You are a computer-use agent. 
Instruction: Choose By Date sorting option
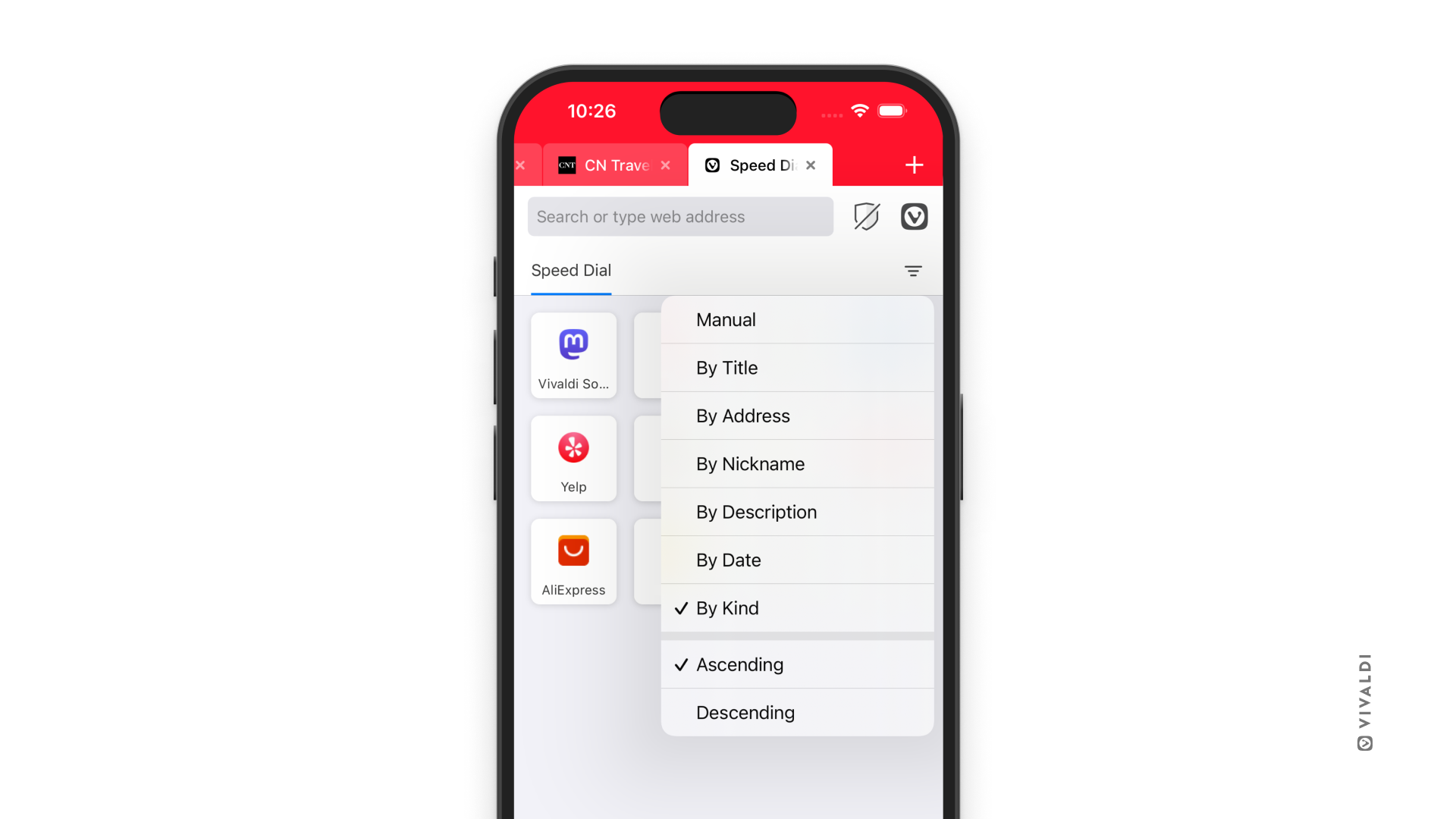pos(728,560)
